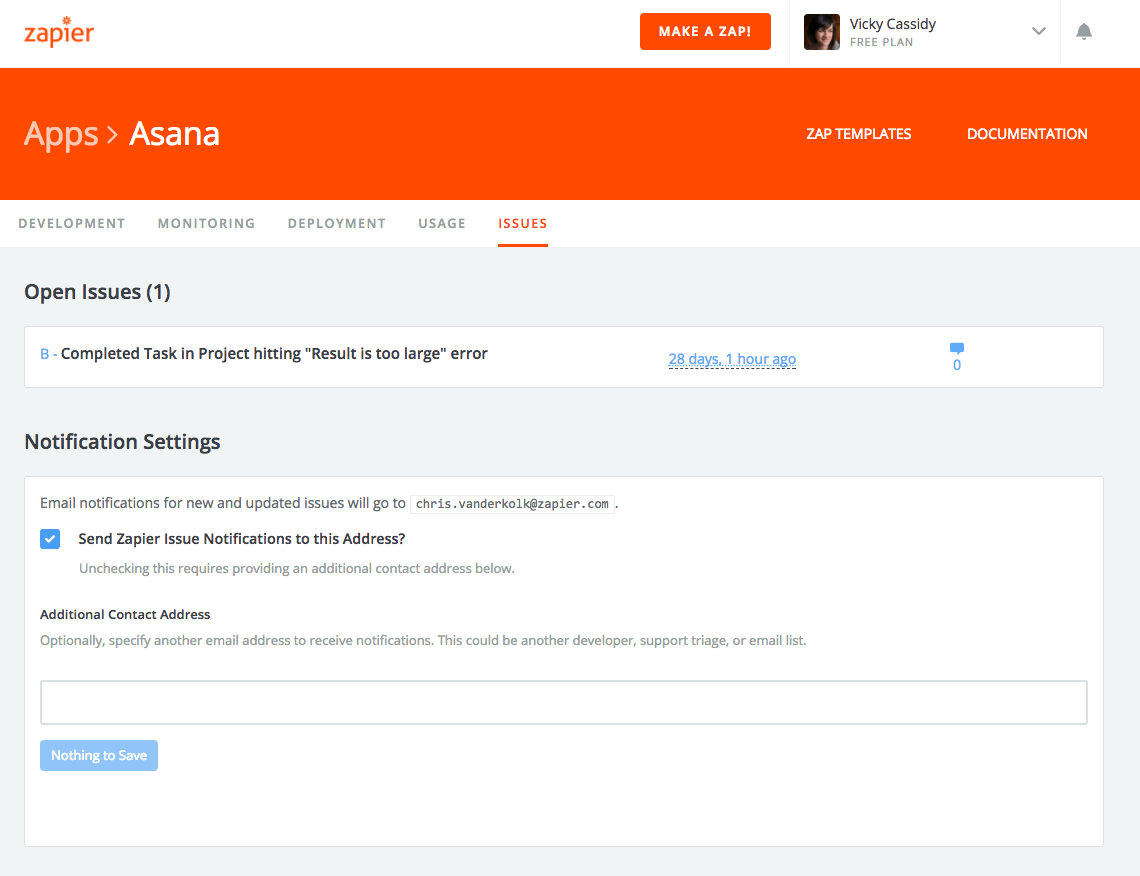Screen dimensions: 1140x876
Task: Click the Vicky Cassidy account name
Action: pyautogui.click(x=892, y=24)
